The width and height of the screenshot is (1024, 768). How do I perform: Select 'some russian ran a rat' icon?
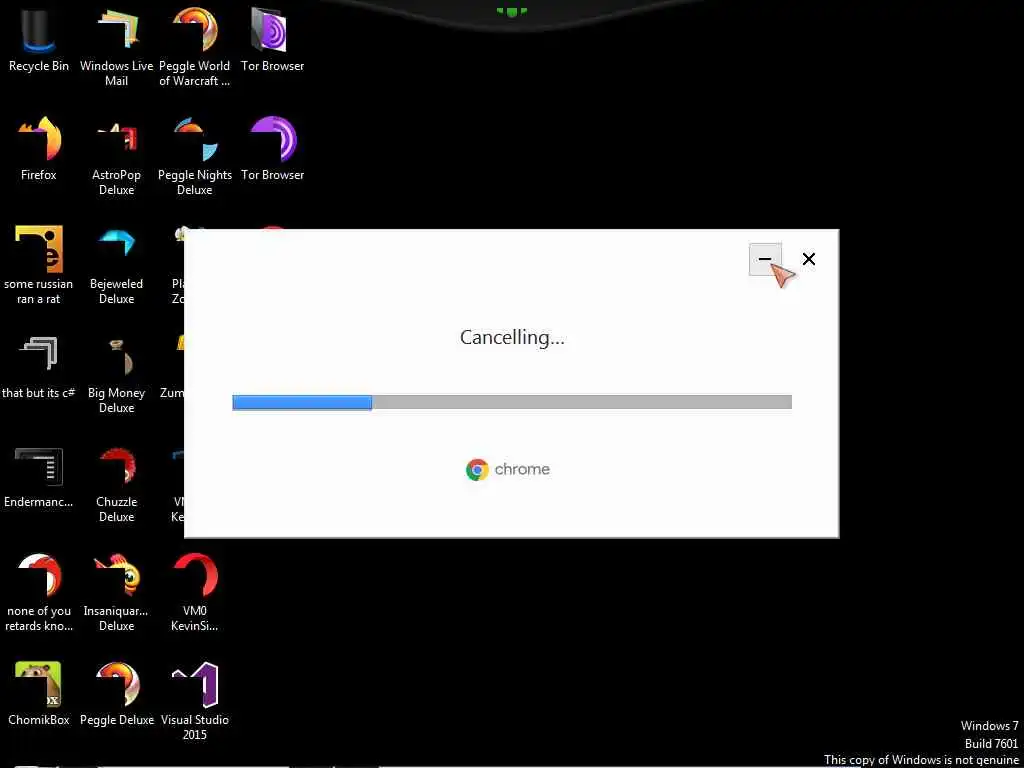(39, 264)
